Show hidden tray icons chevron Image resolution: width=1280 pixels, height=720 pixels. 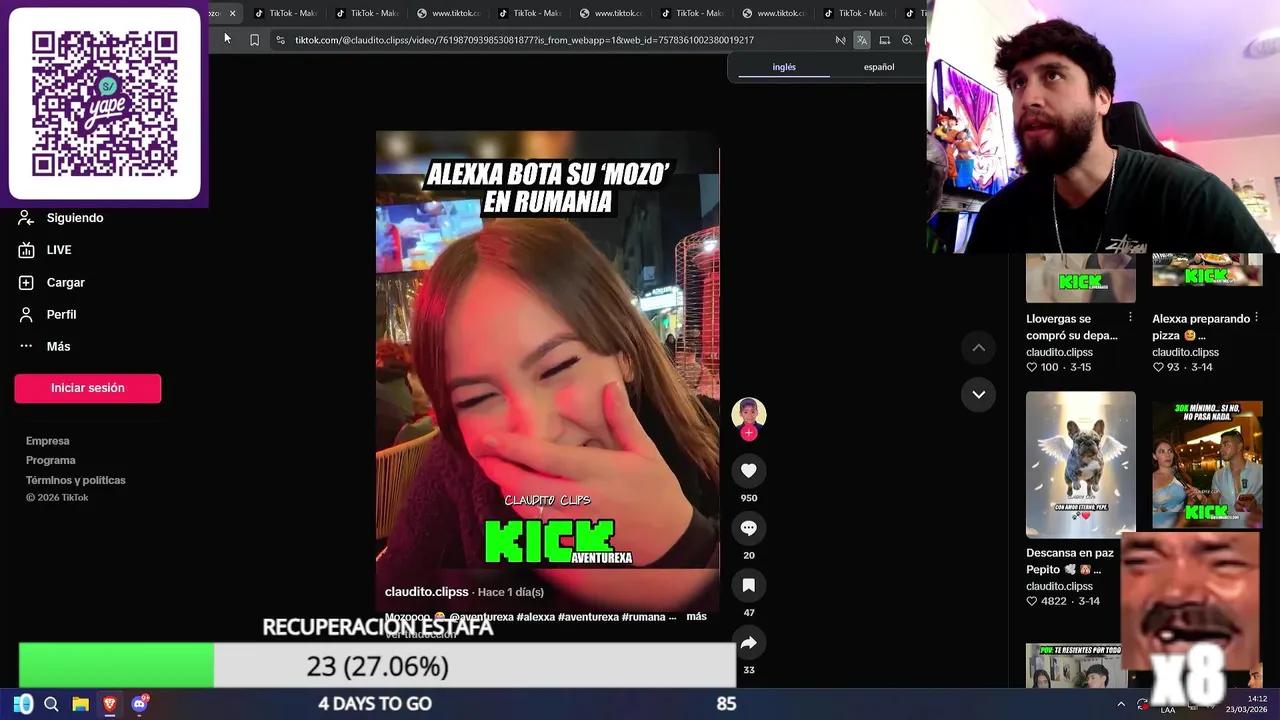tap(1121, 704)
